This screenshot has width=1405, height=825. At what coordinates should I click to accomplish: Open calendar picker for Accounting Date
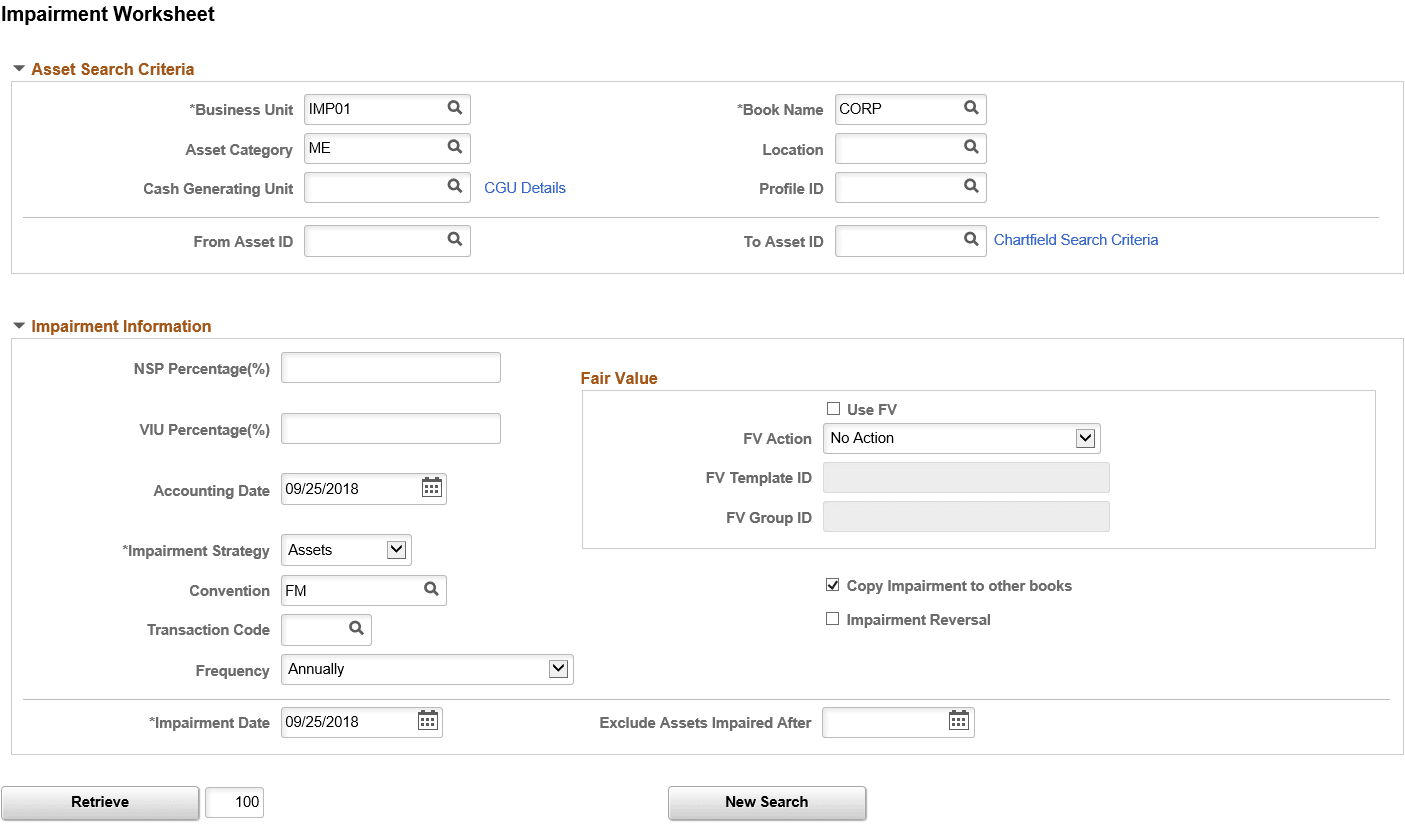pyautogui.click(x=432, y=488)
